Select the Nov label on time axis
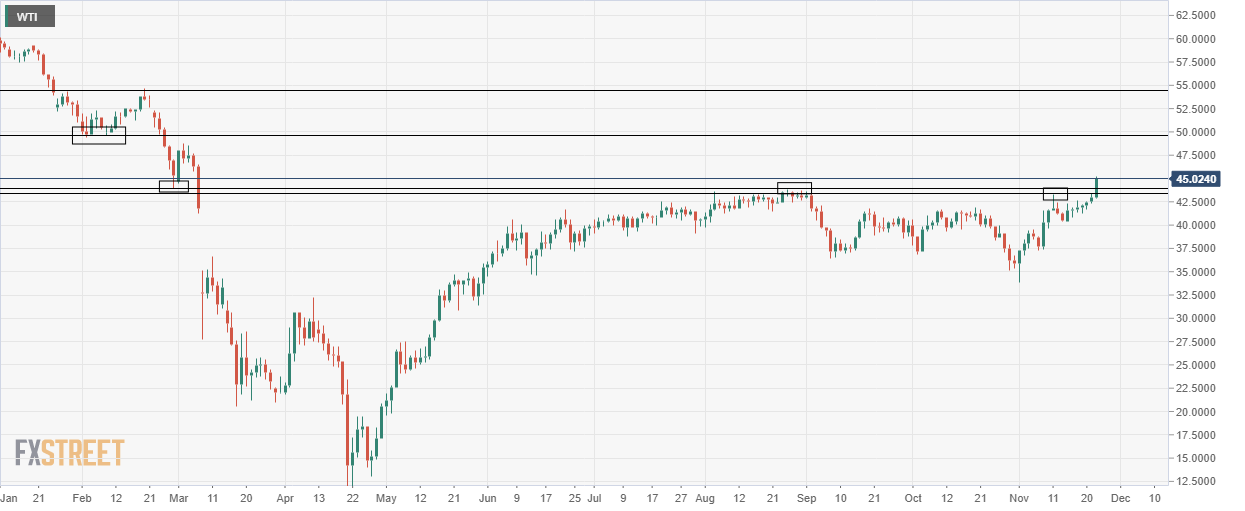Viewport: 1245px width, 511px height. click(x=1019, y=497)
